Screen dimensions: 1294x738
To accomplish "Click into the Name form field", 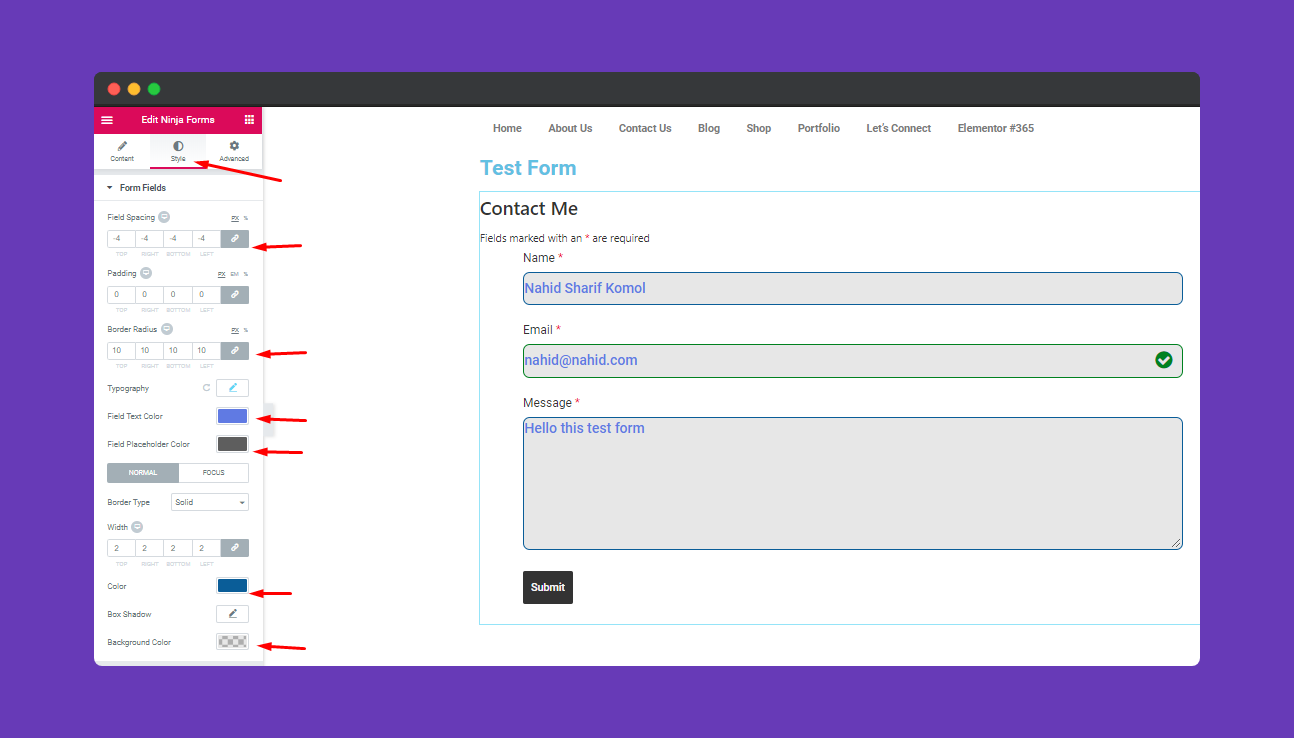I will pyautogui.click(x=853, y=288).
